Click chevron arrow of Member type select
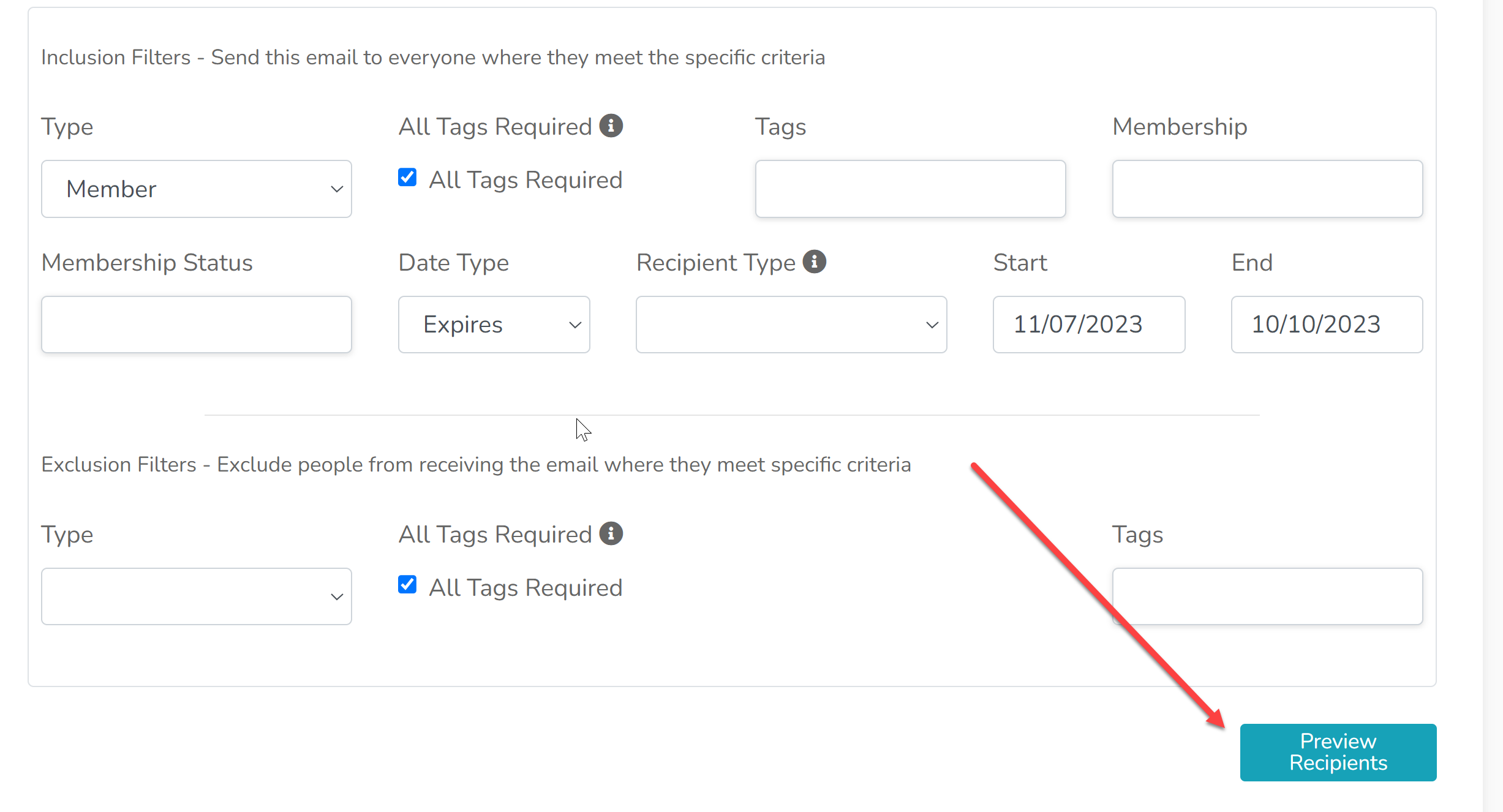 tap(336, 189)
